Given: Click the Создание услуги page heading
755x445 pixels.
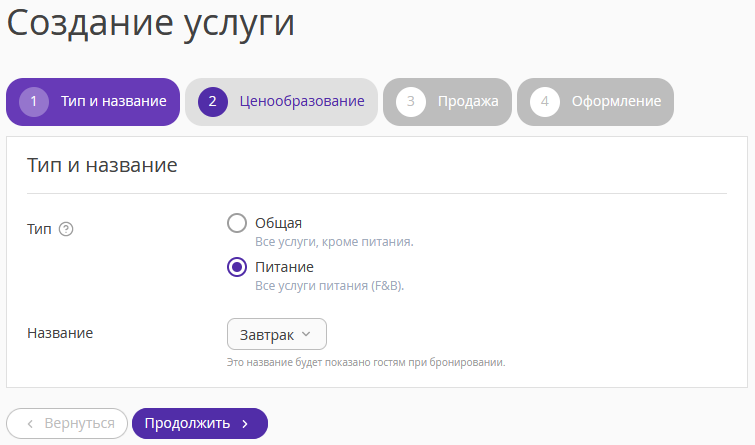Looking at the screenshot, I should tap(151, 24).
